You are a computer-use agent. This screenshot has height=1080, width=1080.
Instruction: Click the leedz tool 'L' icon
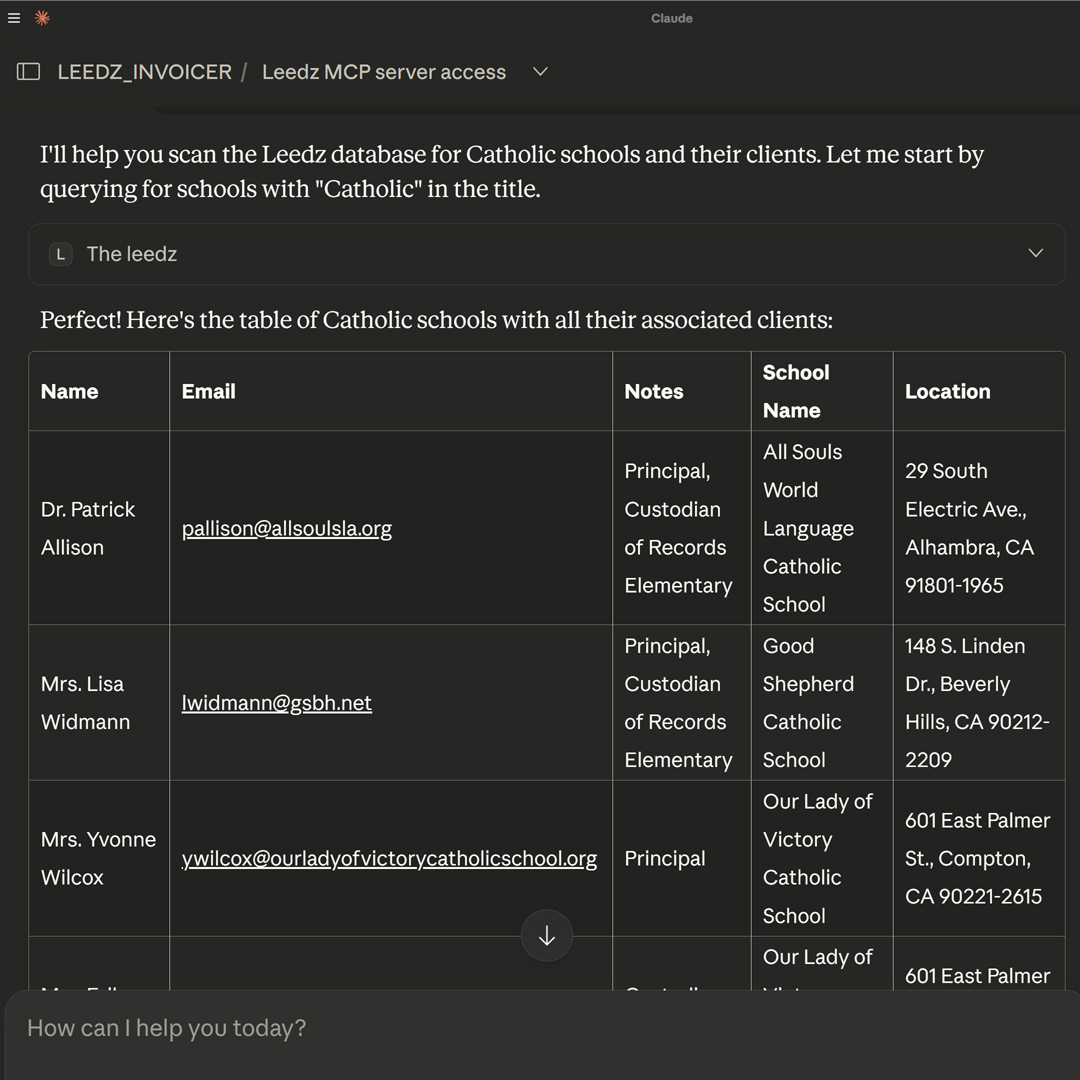tap(61, 254)
